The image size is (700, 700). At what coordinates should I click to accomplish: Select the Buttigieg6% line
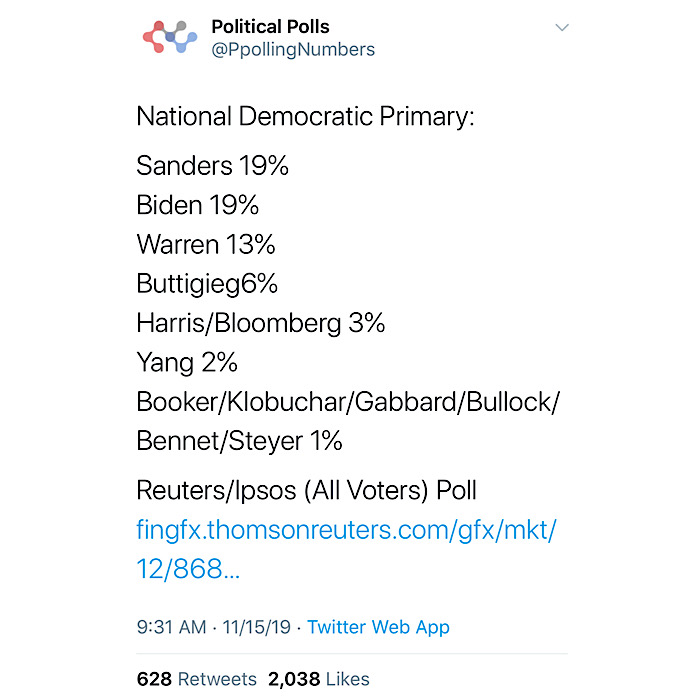coord(207,284)
